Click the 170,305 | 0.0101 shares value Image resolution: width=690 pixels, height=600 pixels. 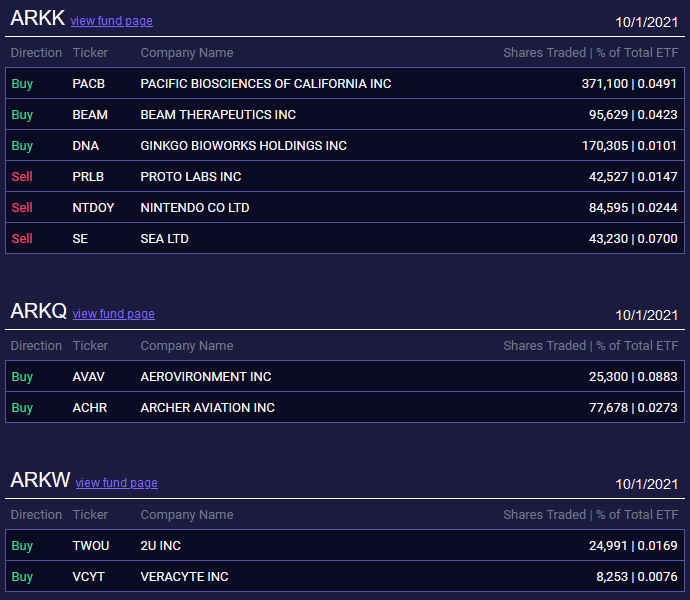click(630, 146)
